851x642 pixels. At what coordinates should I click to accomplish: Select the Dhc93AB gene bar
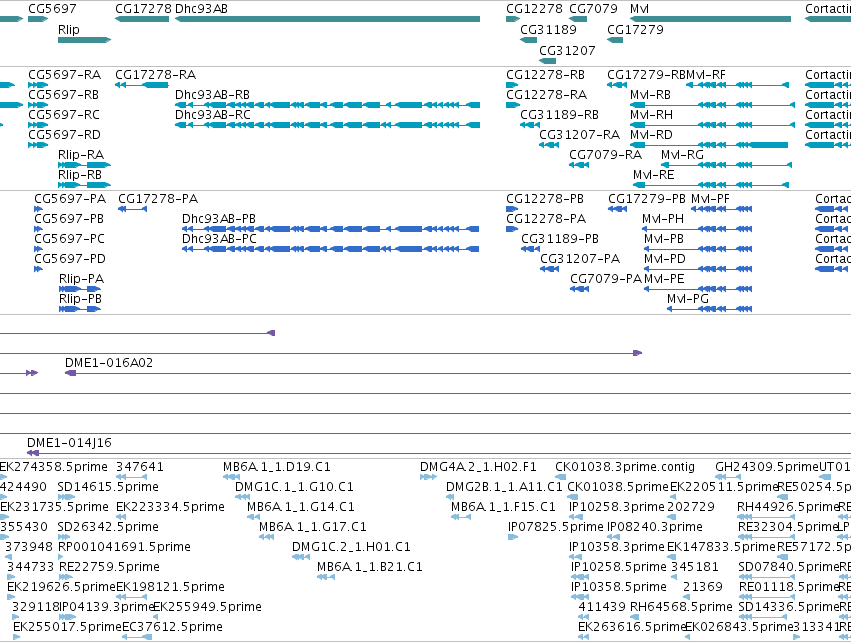pos(327,19)
